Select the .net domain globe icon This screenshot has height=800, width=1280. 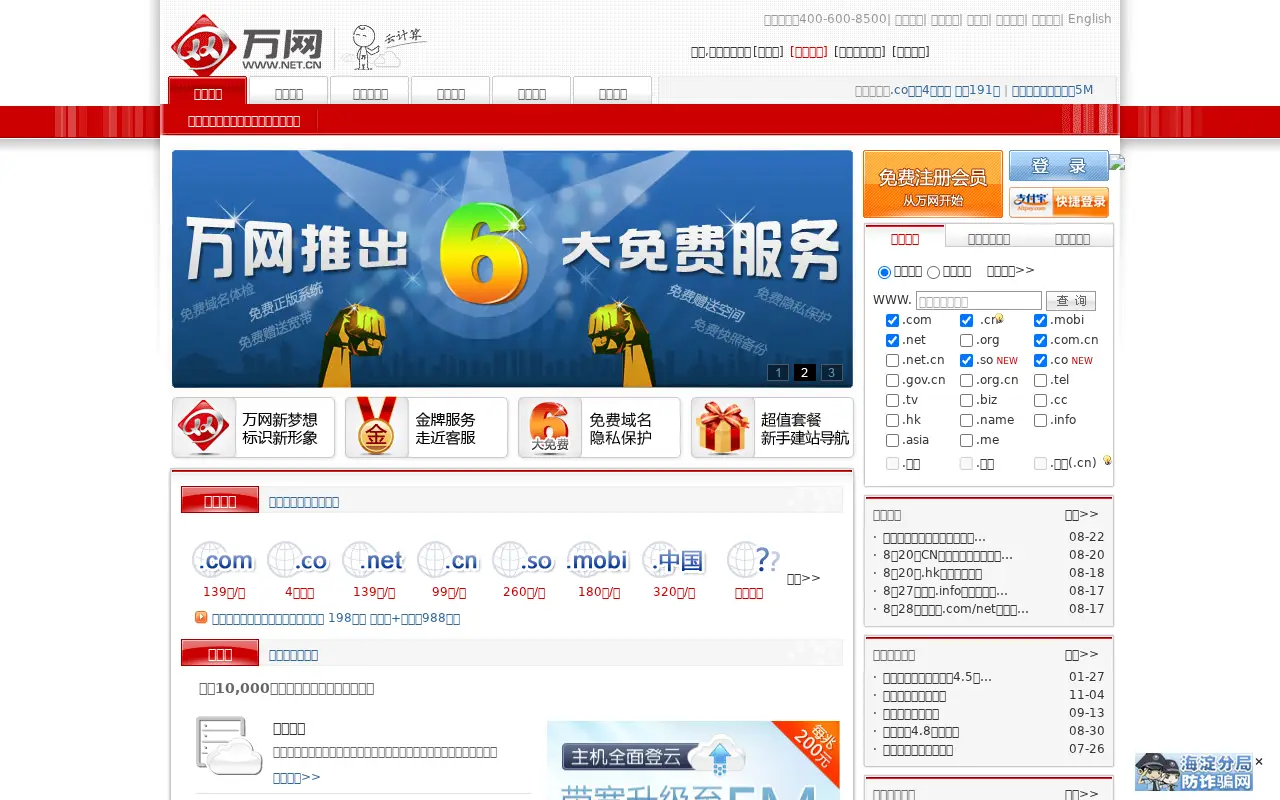(x=373, y=560)
